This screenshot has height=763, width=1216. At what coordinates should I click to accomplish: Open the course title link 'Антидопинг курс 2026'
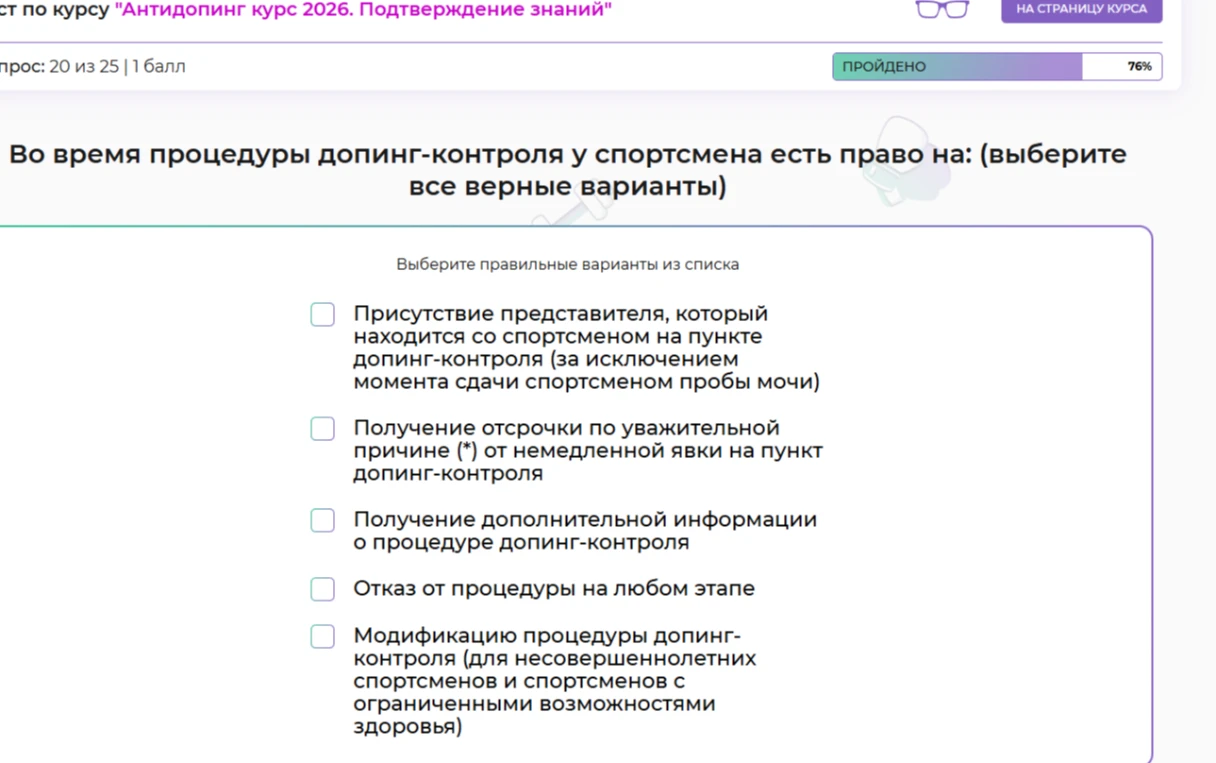click(363, 11)
